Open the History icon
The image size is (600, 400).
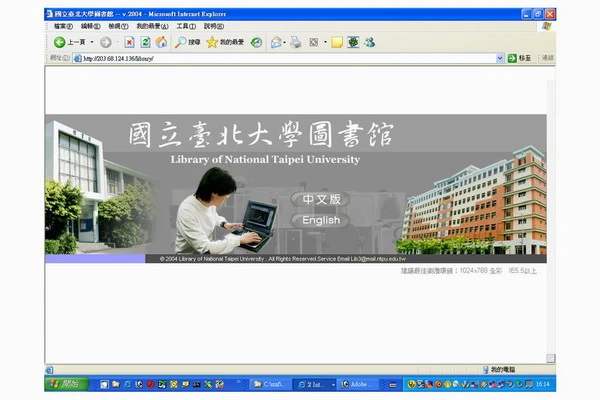[x=256, y=42]
